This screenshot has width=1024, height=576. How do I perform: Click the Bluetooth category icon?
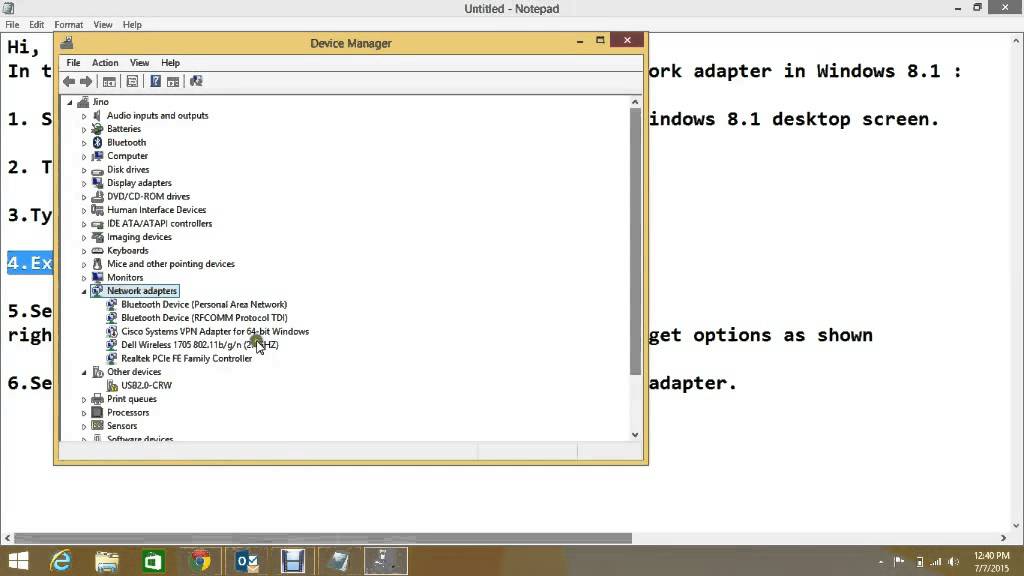click(97, 142)
